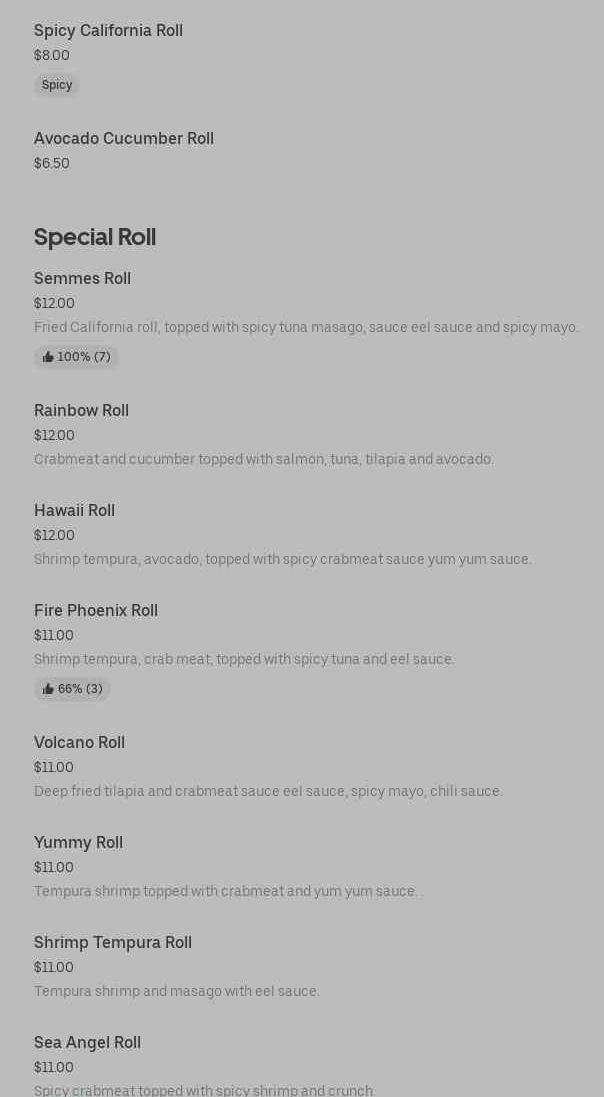Select the Spicy tag badge
The height and width of the screenshot is (1097, 604).
[x=57, y=85]
